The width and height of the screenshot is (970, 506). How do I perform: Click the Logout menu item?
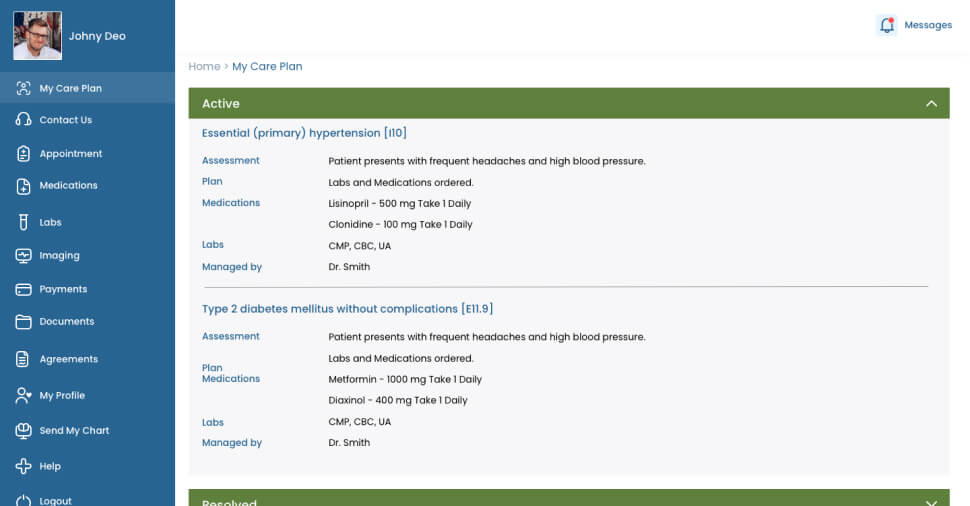55,500
